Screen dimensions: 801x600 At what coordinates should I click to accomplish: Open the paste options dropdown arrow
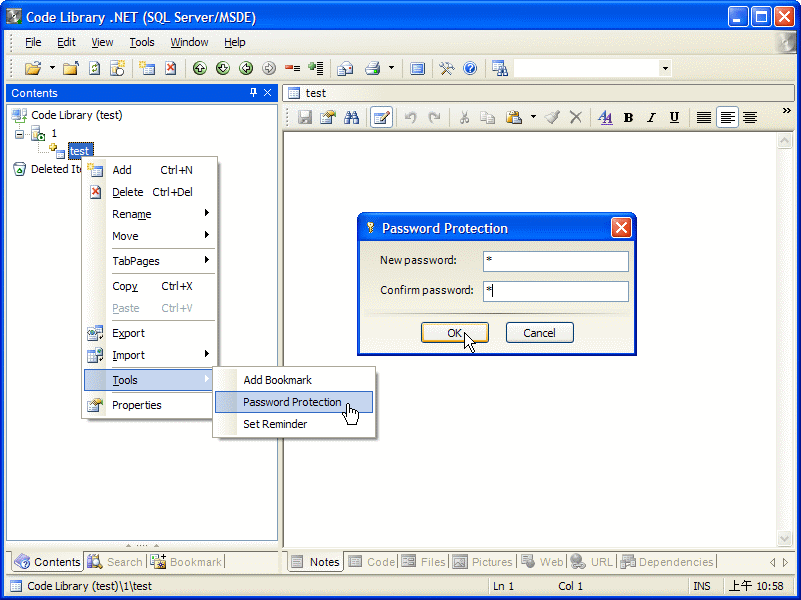[x=533, y=117]
